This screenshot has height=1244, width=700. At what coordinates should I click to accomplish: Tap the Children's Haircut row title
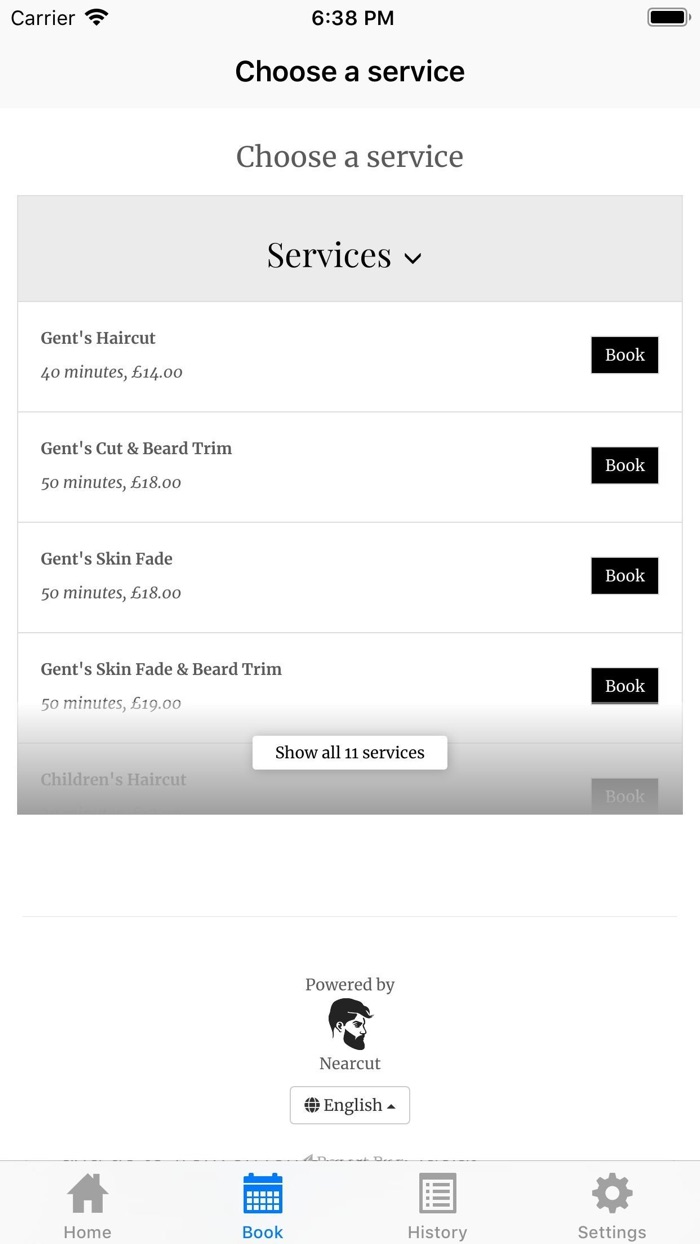114,779
